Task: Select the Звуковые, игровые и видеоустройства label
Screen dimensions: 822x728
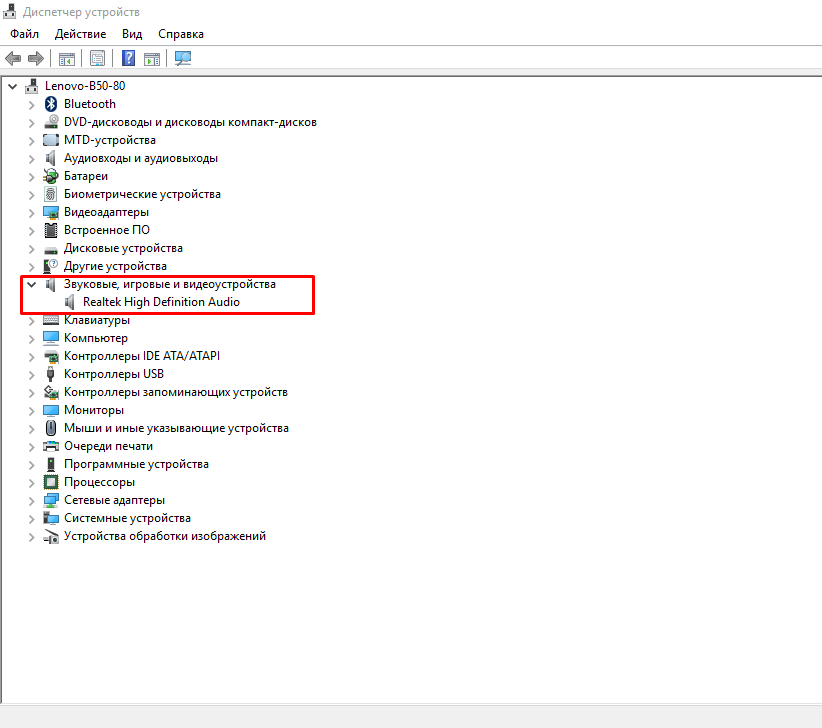Action: (x=170, y=284)
